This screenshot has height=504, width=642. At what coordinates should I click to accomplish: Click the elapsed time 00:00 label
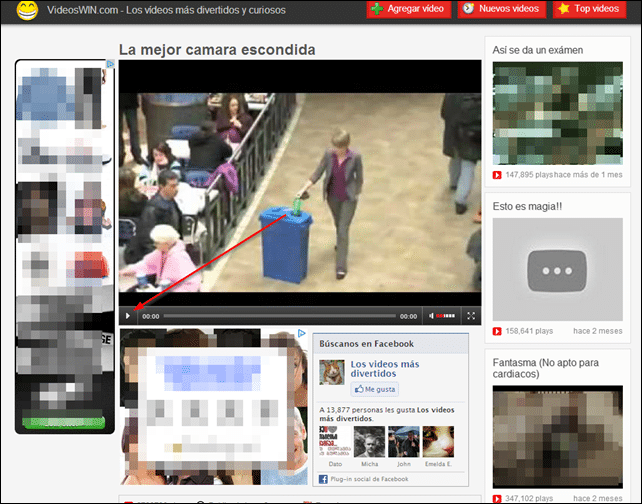[151, 316]
